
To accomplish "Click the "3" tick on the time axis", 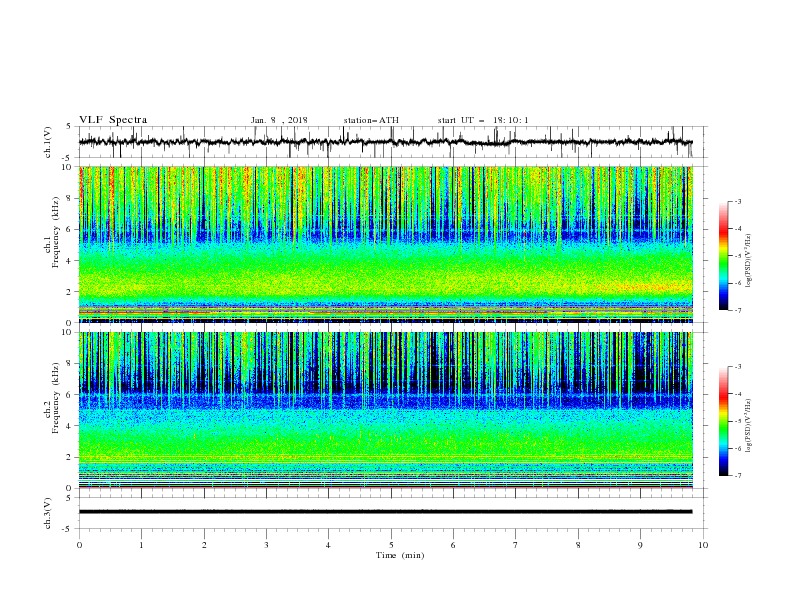I will pyautogui.click(x=266, y=545).
